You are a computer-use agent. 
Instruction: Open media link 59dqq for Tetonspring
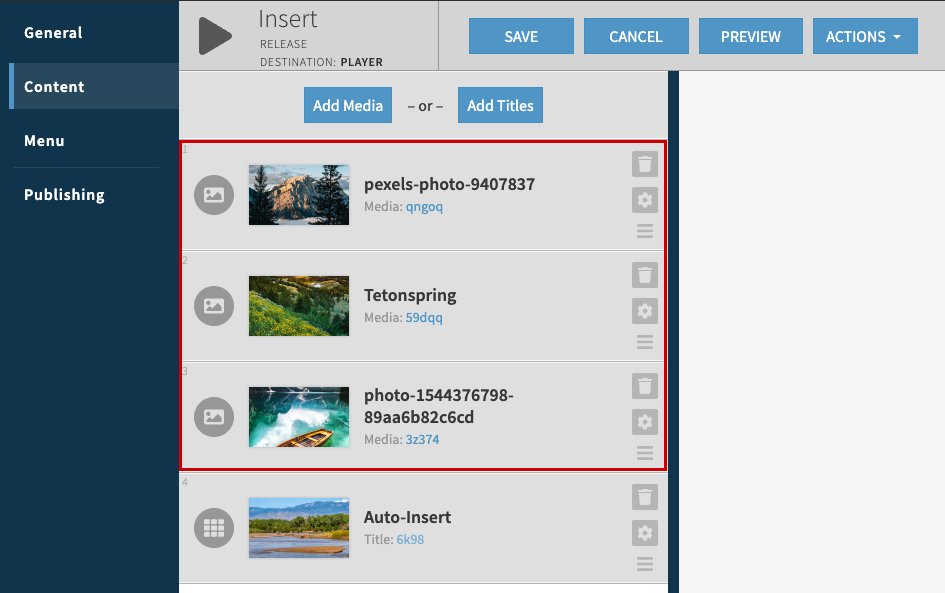pos(423,318)
